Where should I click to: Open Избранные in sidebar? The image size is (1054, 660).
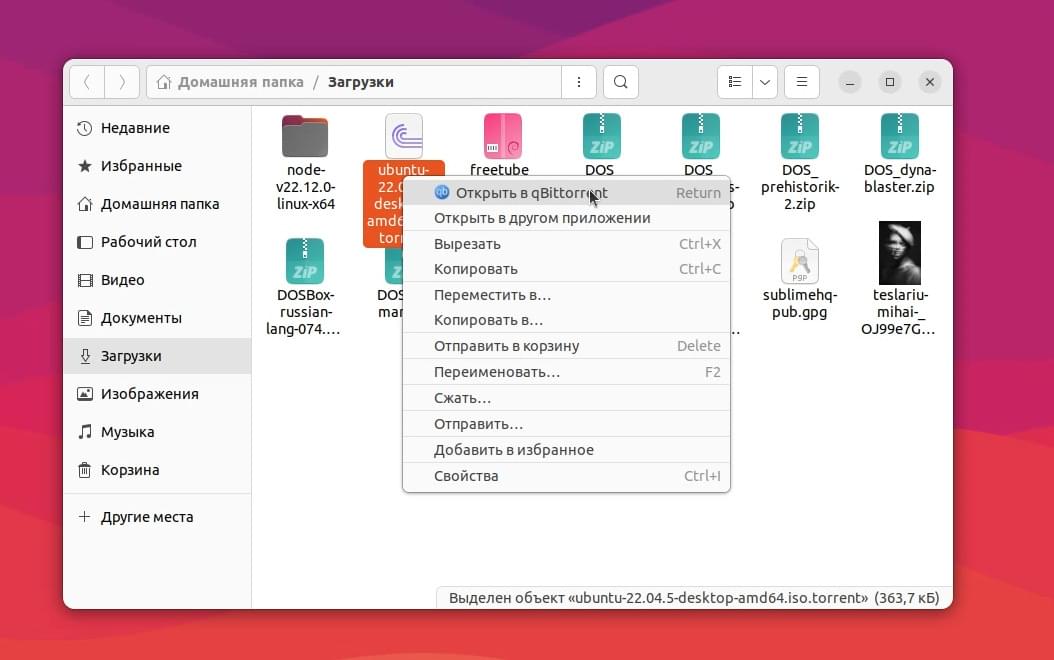coord(157,166)
